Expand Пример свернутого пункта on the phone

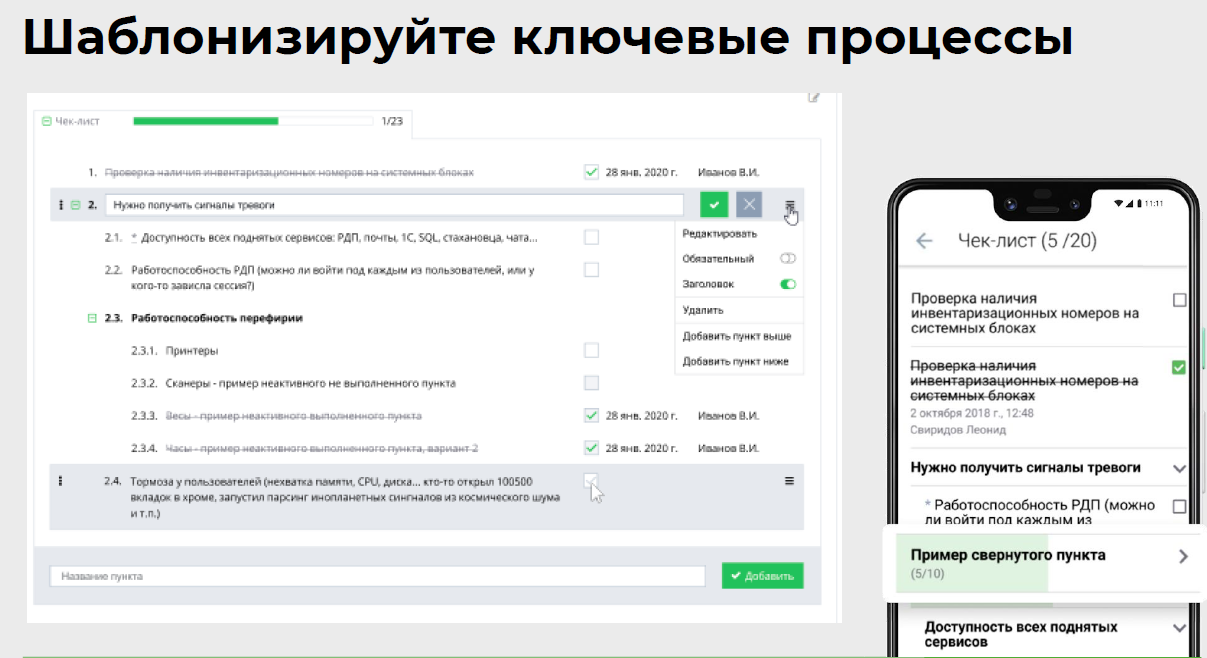(x=1183, y=556)
